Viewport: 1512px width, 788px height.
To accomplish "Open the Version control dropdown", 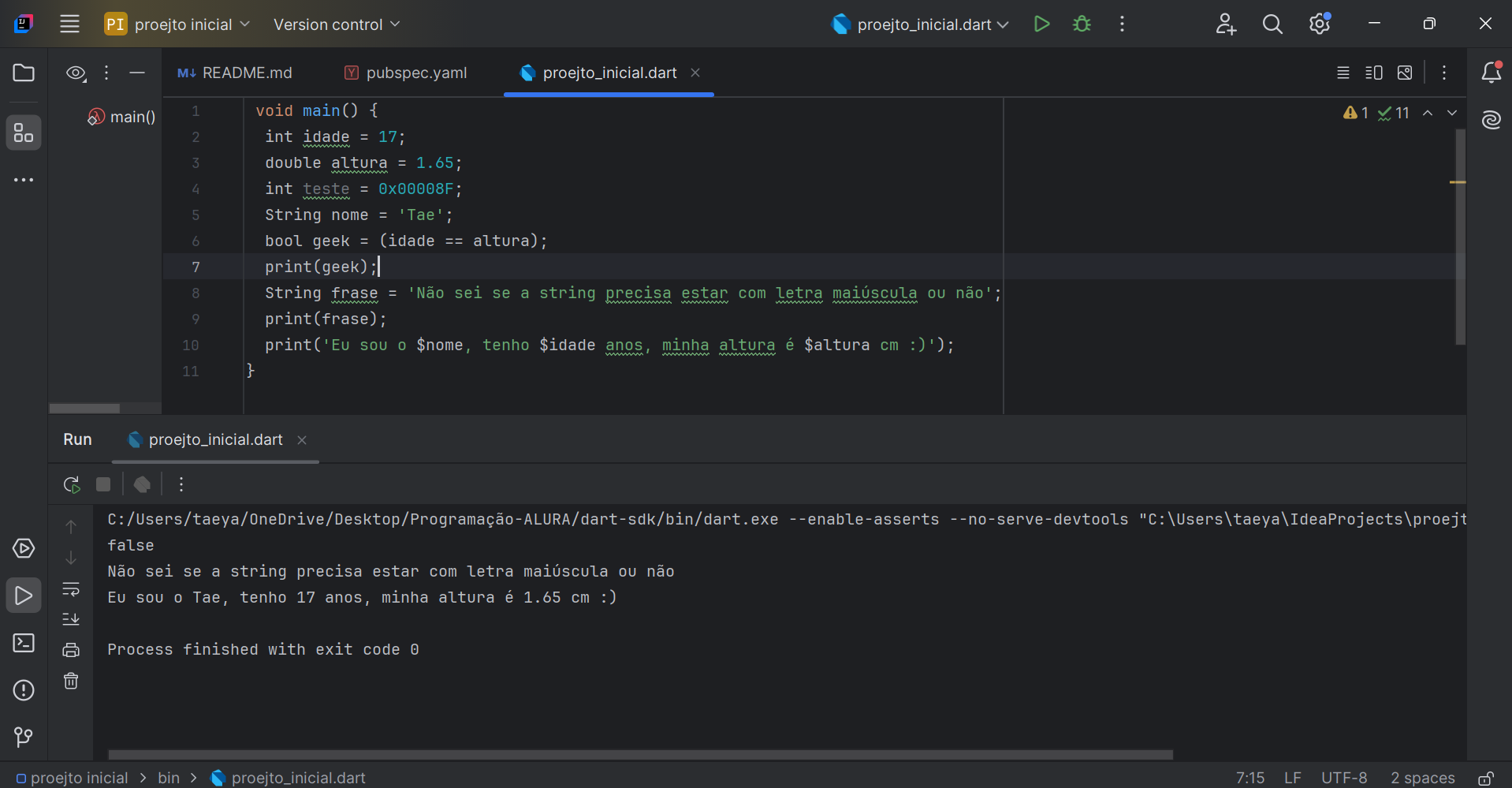I will (337, 24).
